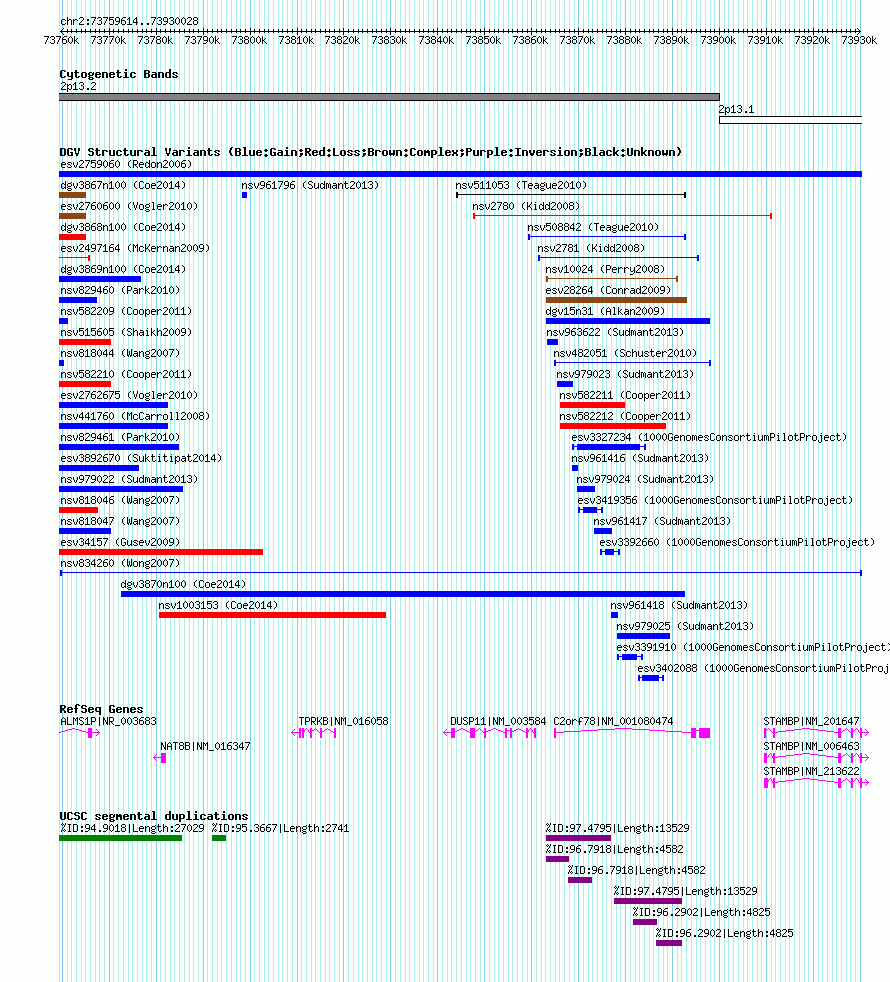Viewport: 890px width, 982px height.
Task: Click nsv979022 (Sudmant2013) label
Action: pyautogui.click(x=129, y=479)
